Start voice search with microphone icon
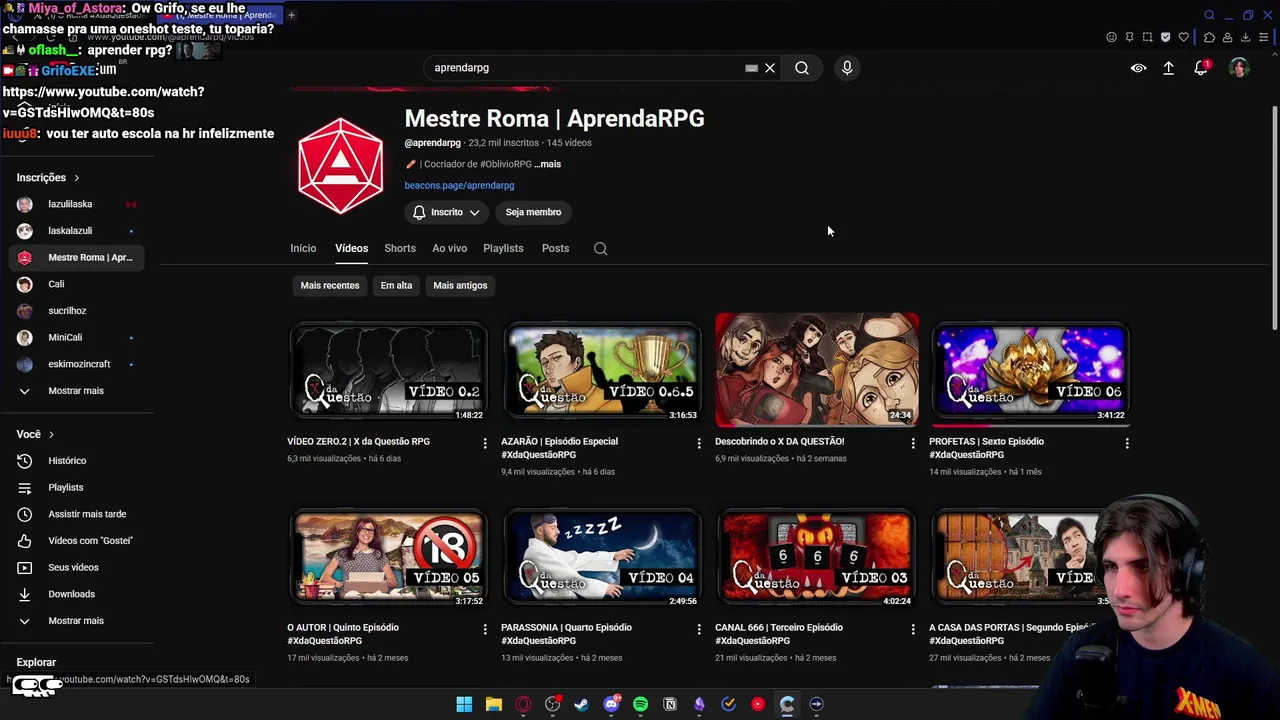1280x720 pixels. [x=847, y=68]
